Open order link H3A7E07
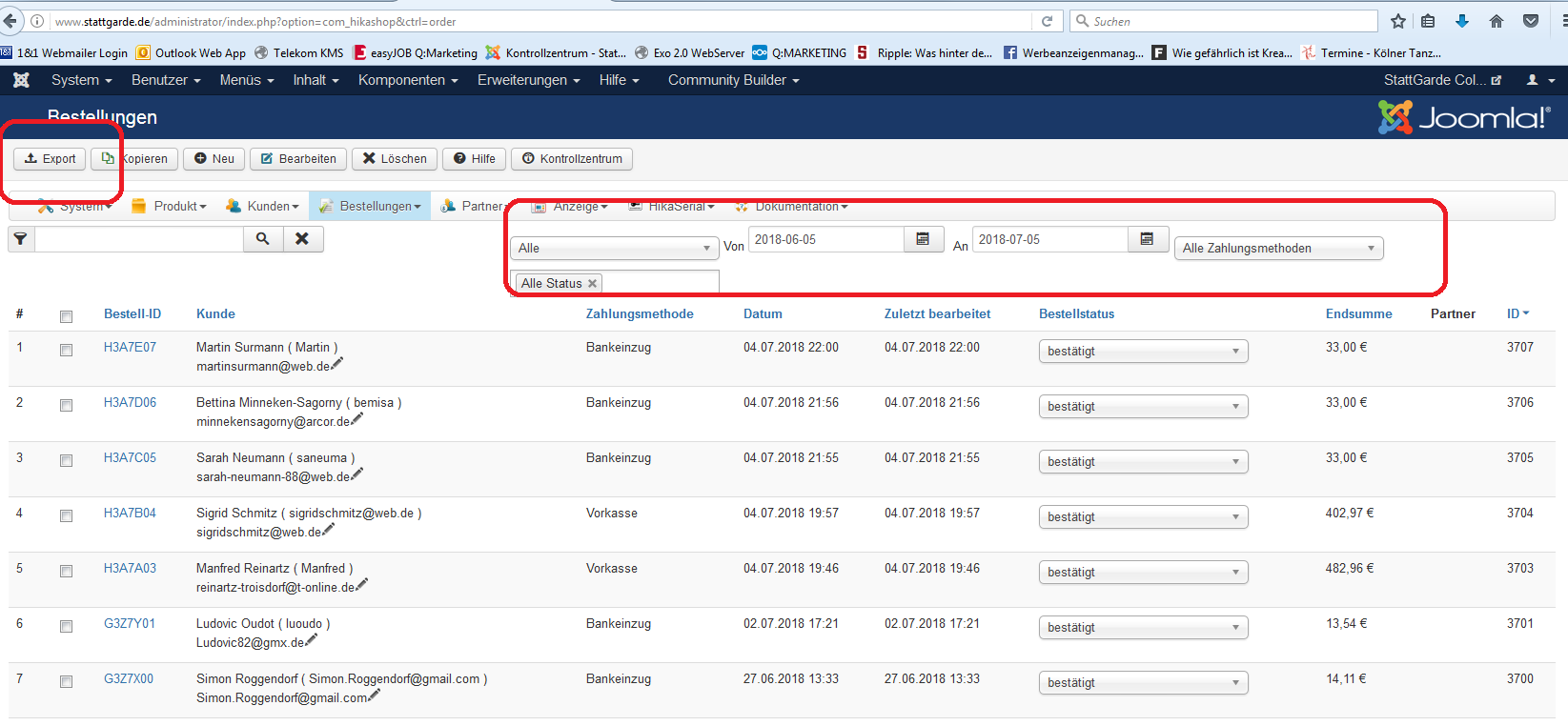This screenshot has width=1568, height=726. [x=130, y=348]
